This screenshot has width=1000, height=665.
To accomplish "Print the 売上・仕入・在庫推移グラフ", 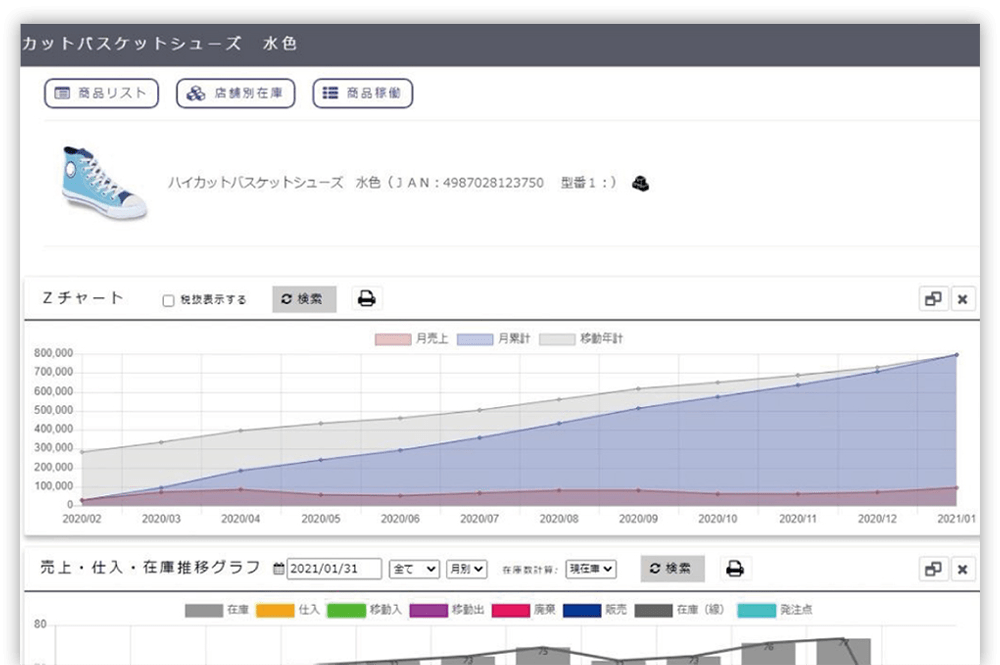I will [735, 569].
